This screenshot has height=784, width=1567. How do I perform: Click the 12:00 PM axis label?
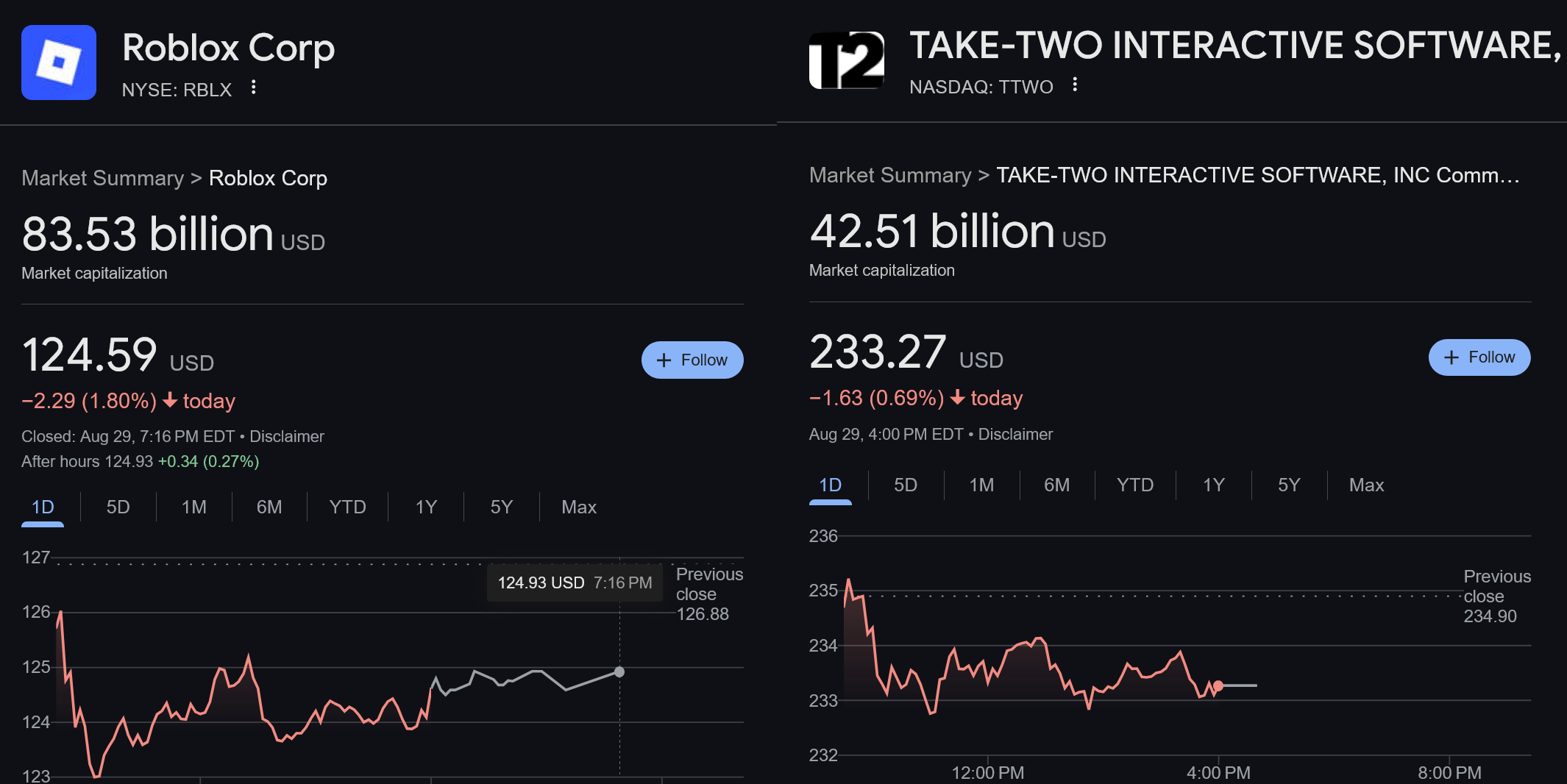[987, 772]
